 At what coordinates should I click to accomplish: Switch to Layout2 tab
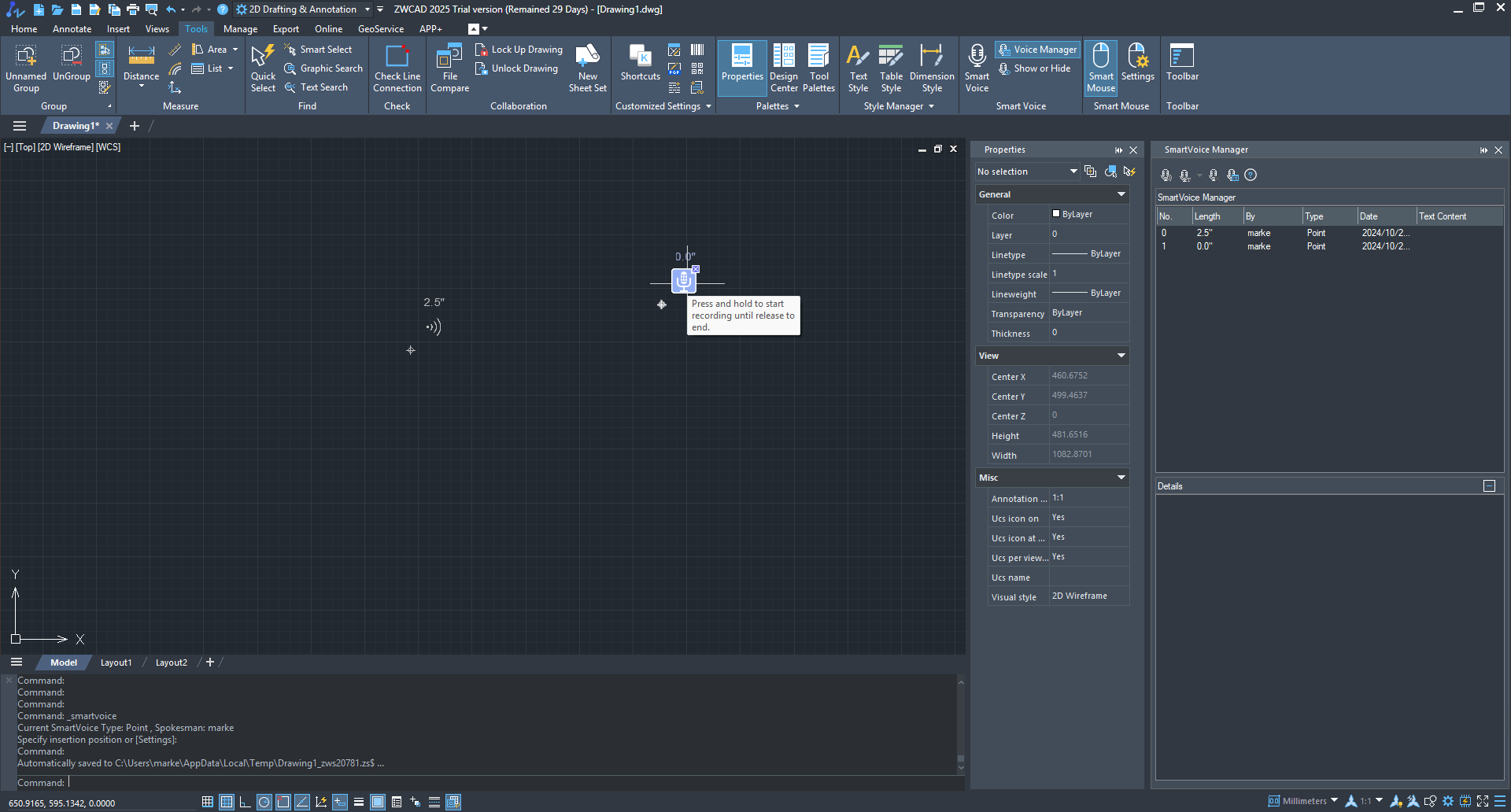pos(171,663)
